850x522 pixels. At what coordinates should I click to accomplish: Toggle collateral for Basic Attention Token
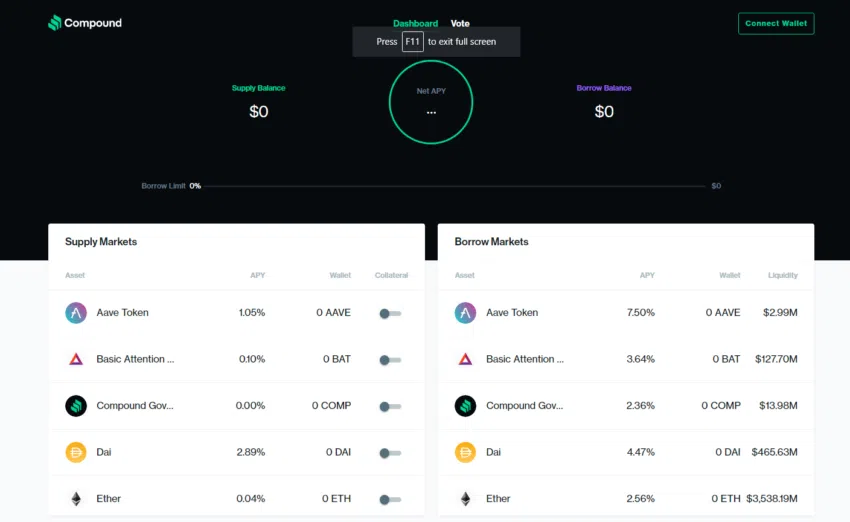tap(390, 360)
